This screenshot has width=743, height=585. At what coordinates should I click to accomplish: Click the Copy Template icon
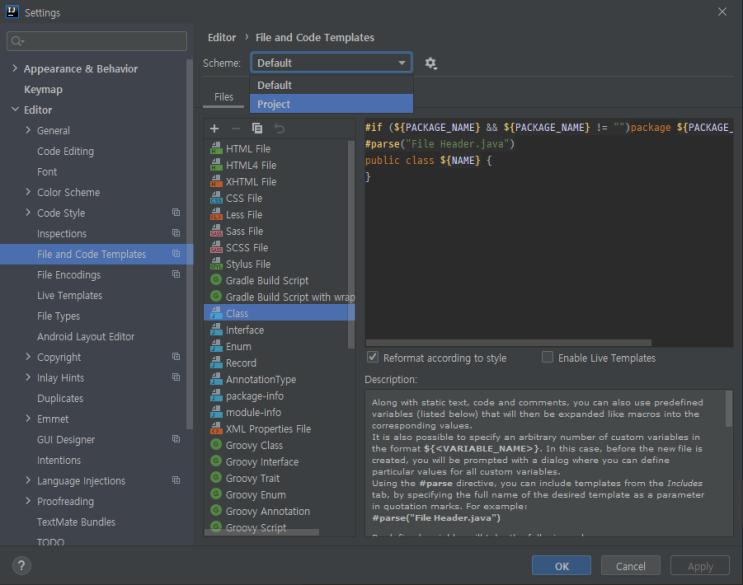click(x=257, y=128)
